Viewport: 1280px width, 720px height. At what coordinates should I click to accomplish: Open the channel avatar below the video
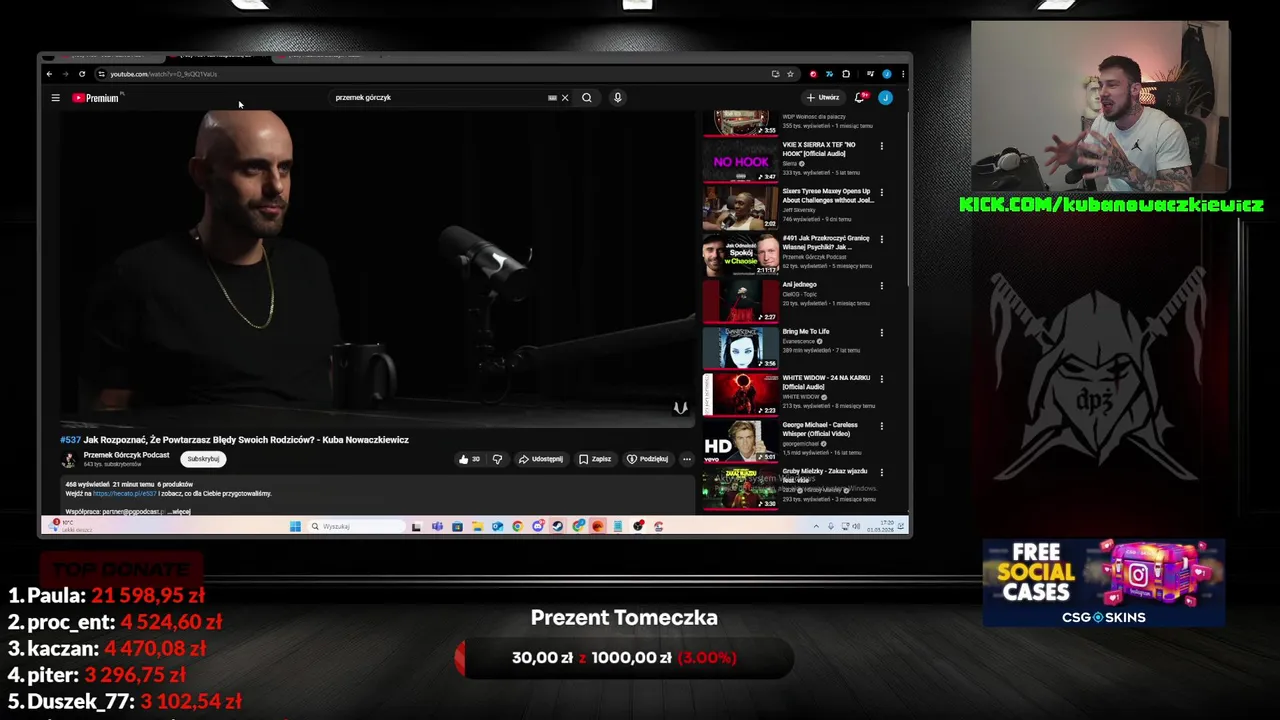tap(68, 460)
